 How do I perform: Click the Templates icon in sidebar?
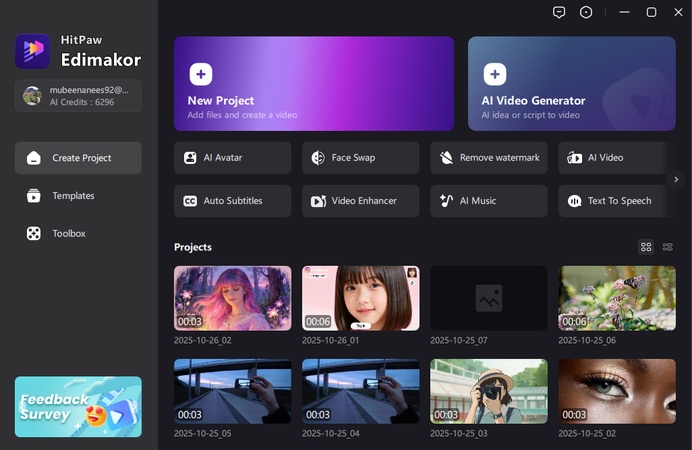[x=33, y=196]
